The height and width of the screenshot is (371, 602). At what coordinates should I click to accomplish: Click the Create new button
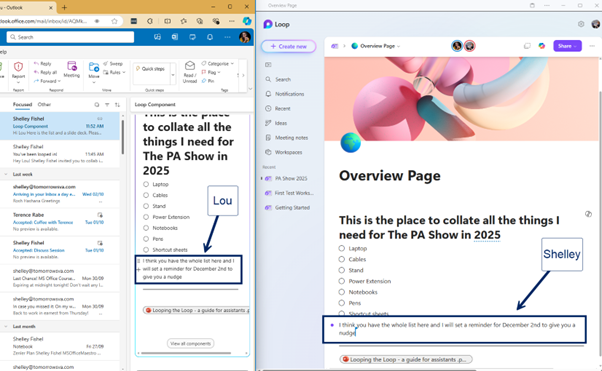288,46
